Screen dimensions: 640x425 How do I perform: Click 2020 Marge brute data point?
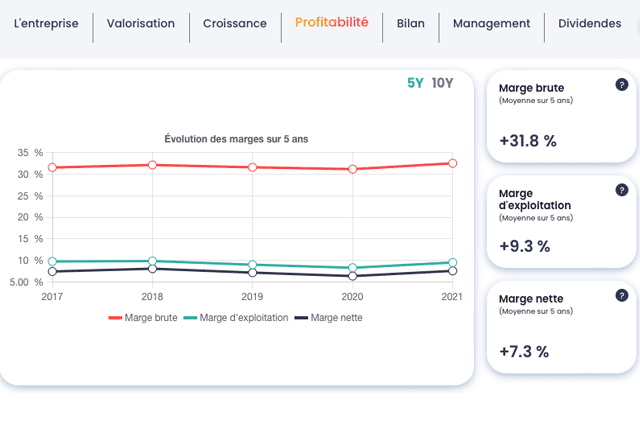tap(353, 169)
